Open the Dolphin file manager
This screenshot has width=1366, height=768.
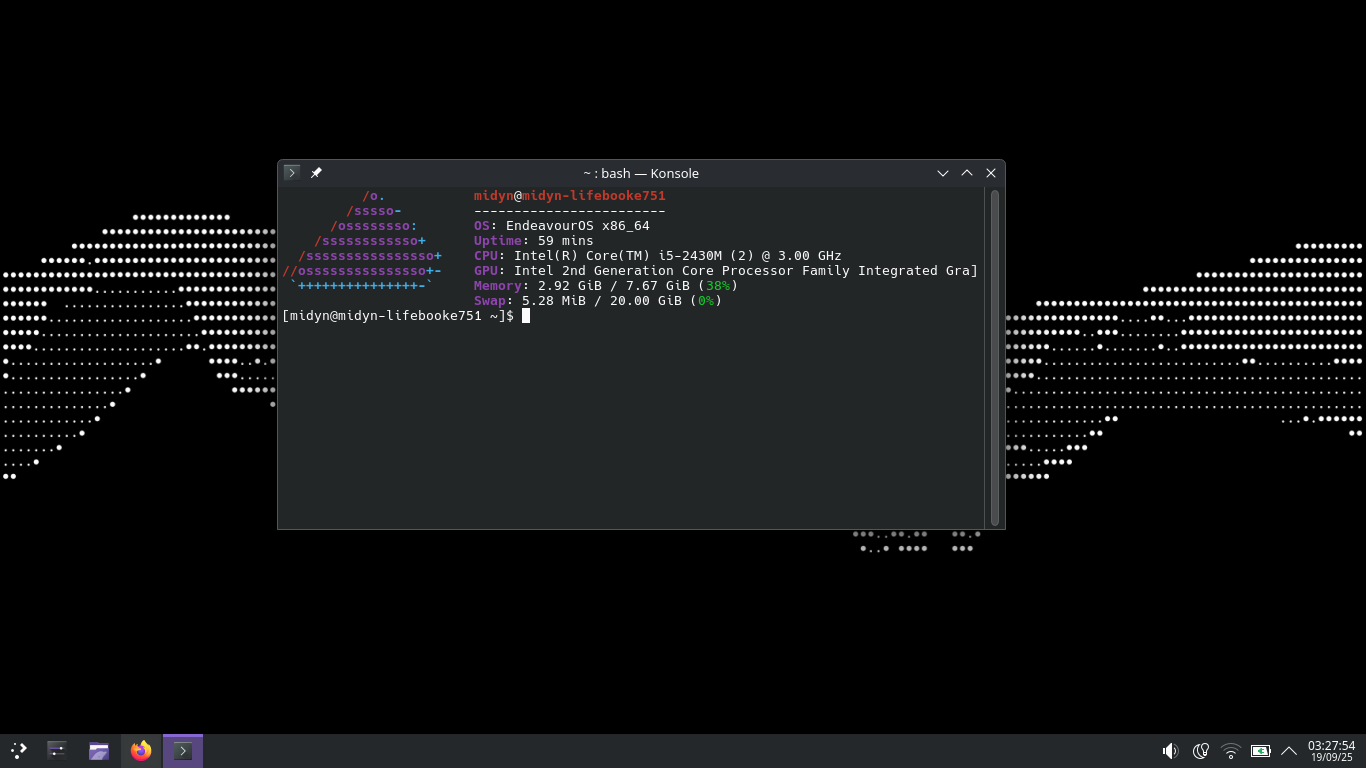pyautogui.click(x=99, y=750)
